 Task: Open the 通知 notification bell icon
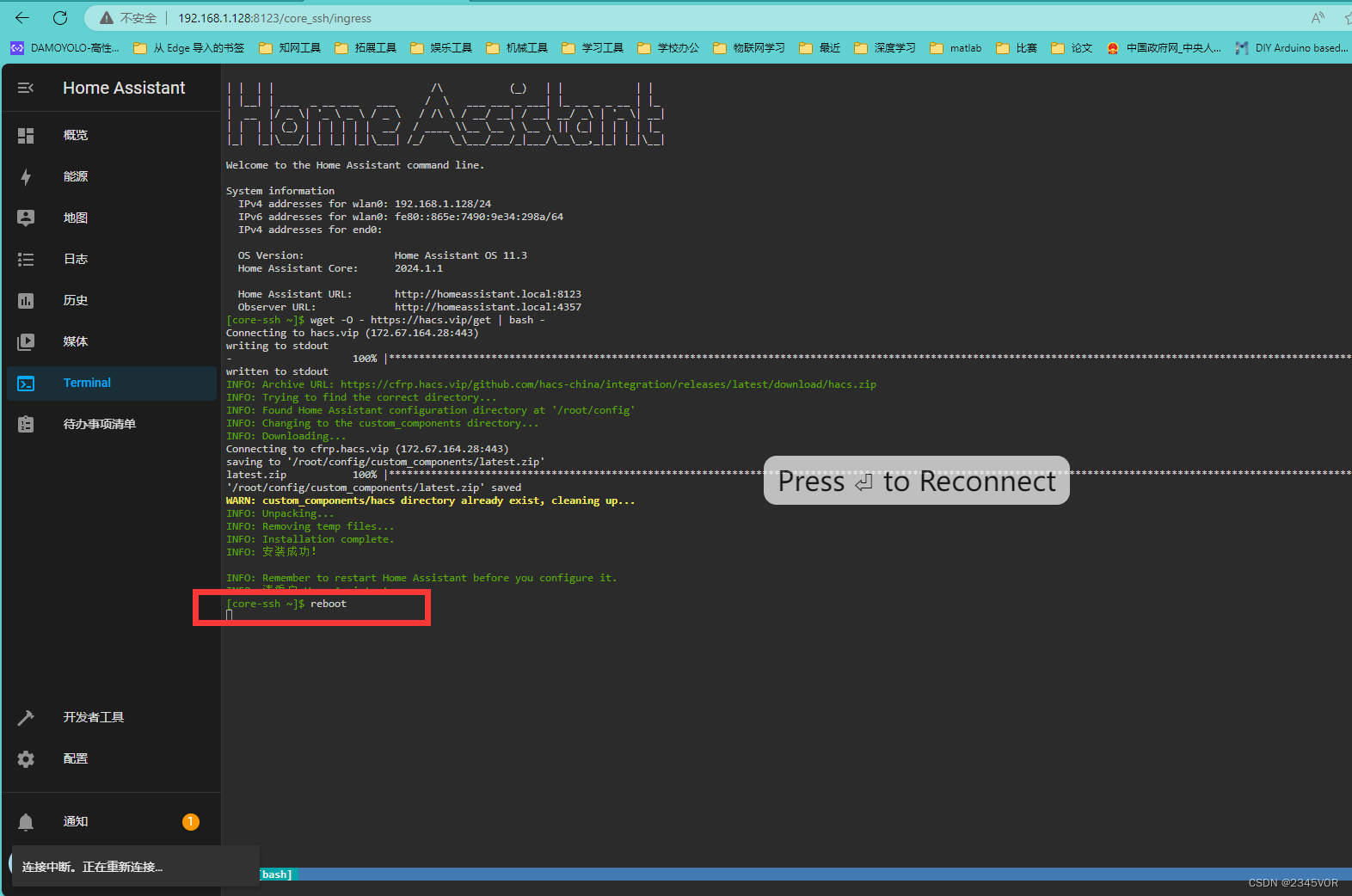click(26, 822)
